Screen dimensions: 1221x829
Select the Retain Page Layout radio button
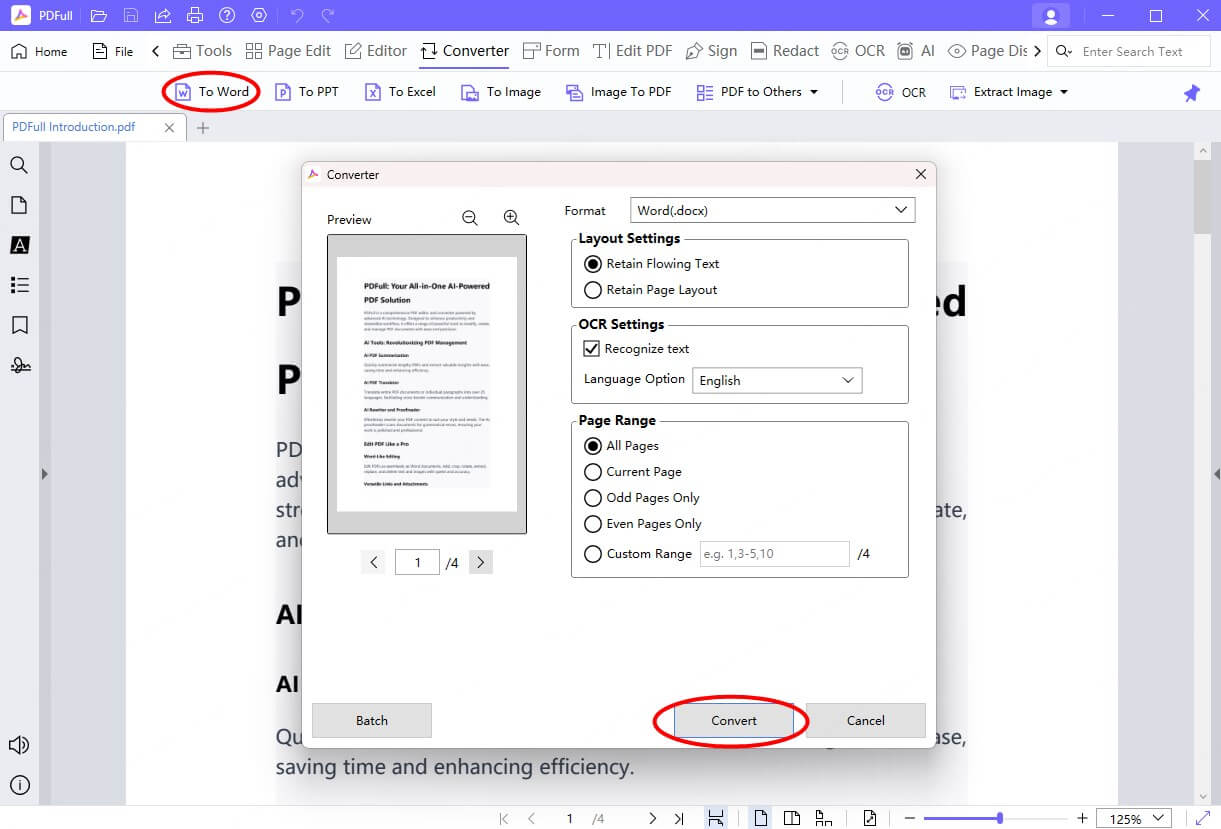tap(593, 290)
